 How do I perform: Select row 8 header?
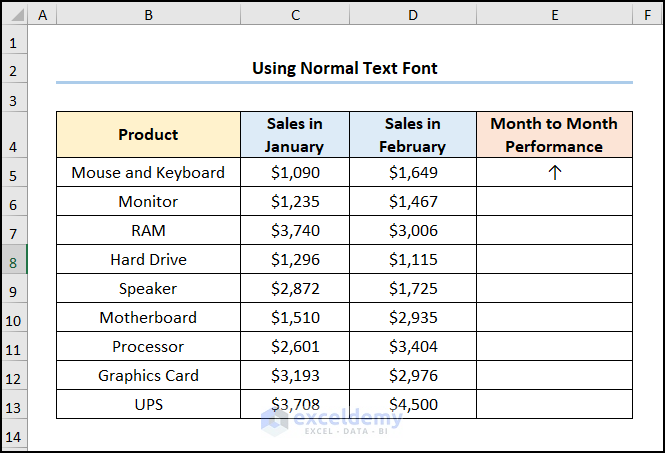[x=14, y=260]
